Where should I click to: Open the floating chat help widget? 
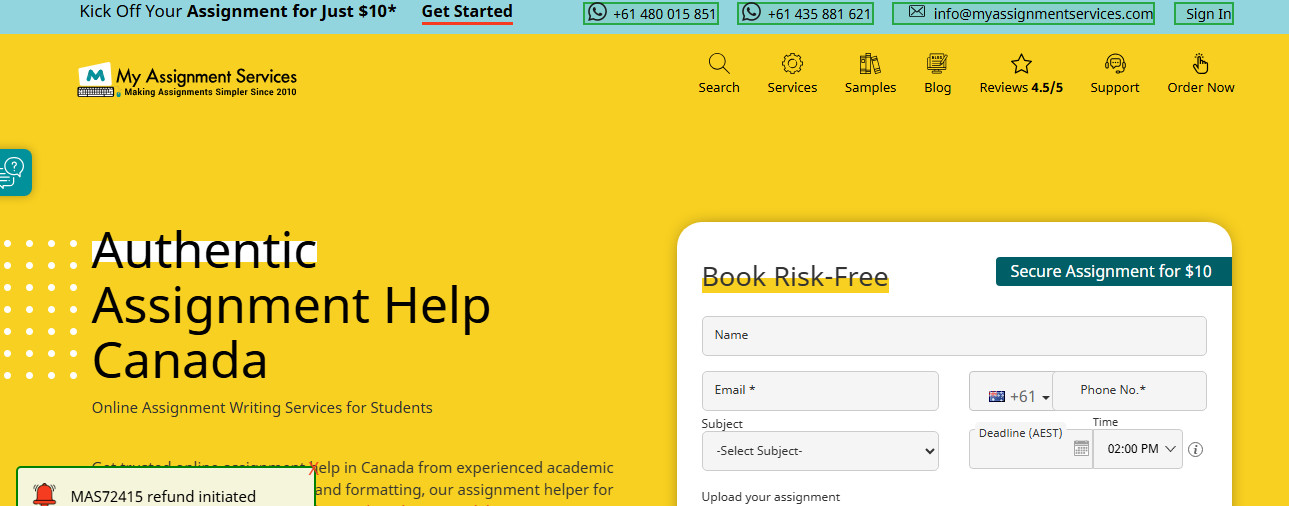pyautogui.click(x=14, y=172)
